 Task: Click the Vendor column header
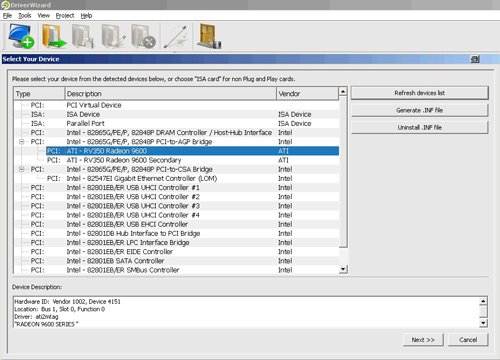307,94
